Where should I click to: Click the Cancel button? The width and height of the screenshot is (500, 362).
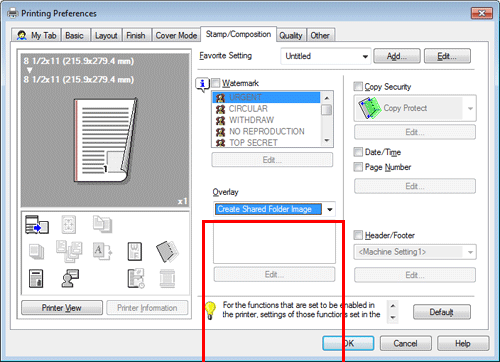click(x=406, y=343)
